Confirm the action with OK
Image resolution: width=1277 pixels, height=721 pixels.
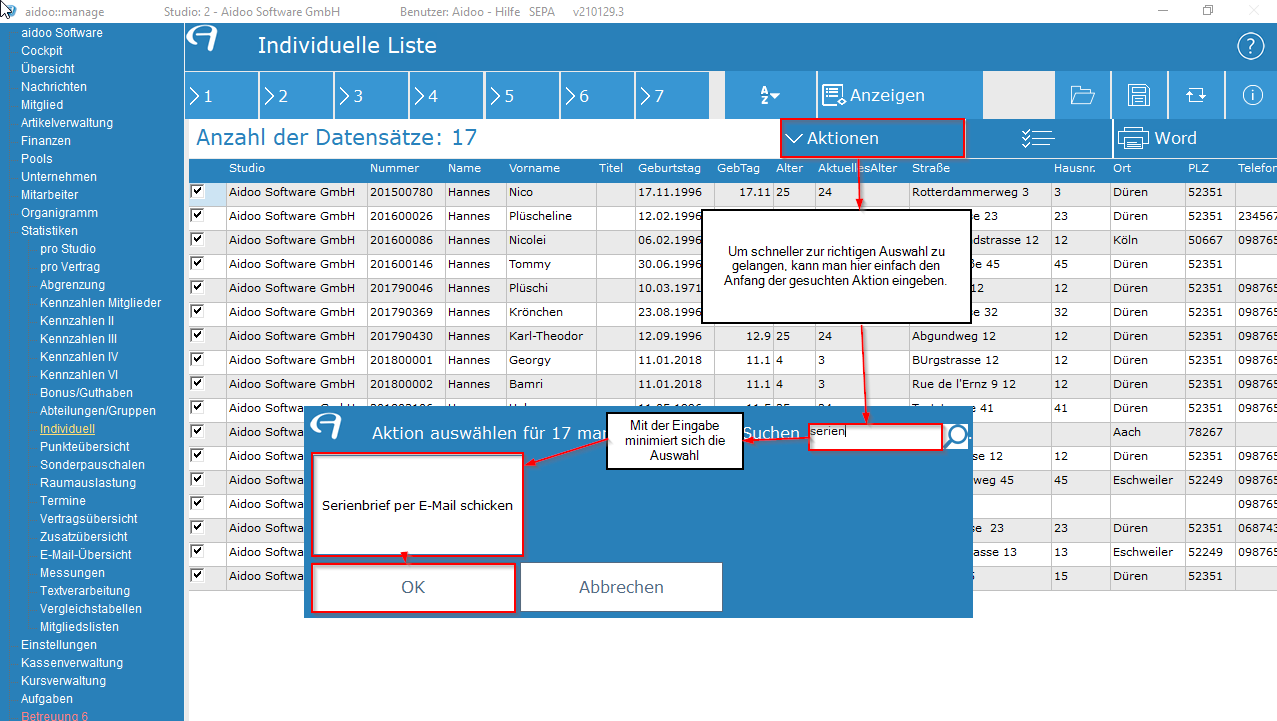413,587
